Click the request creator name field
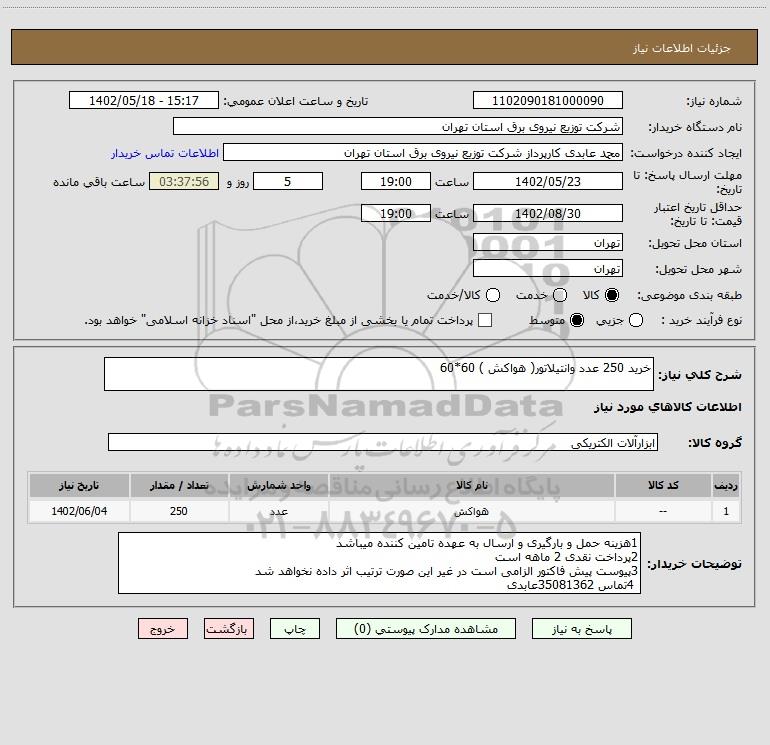This screenshot has width=770, height=745. coord(423,153)
